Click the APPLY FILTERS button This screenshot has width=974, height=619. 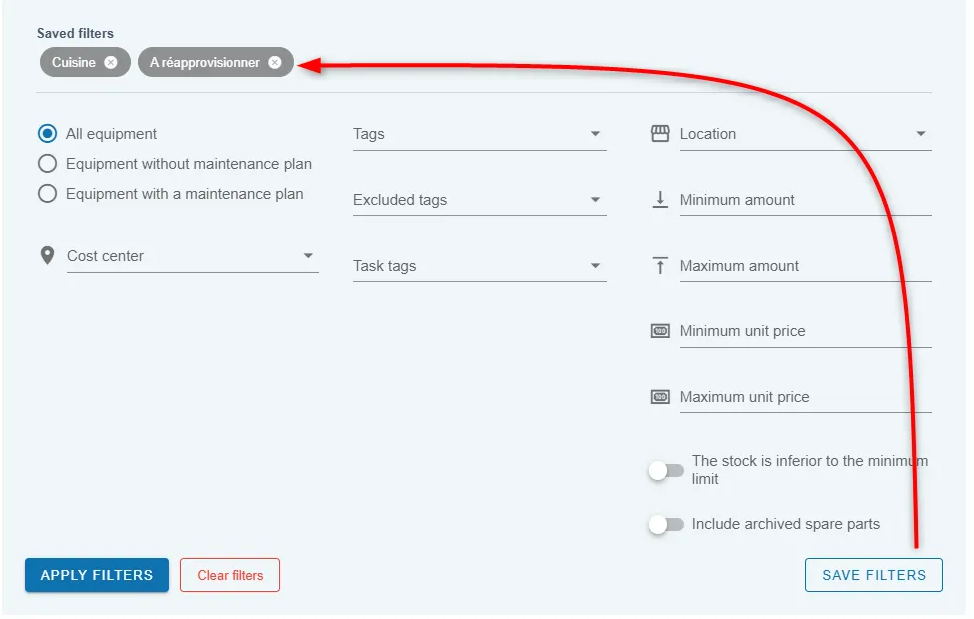point(97,576)
